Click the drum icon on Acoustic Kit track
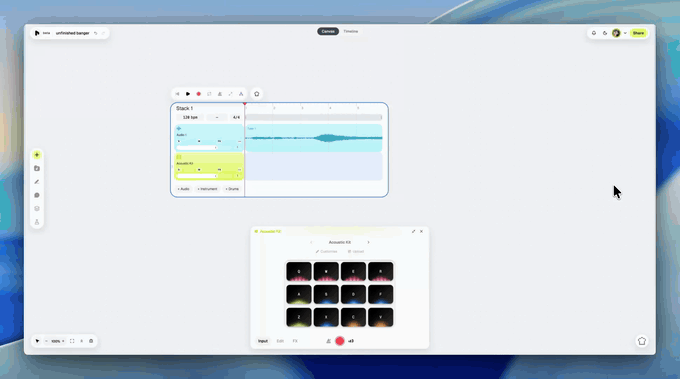This screenshot has height=379, width=680. click(179, 157)
